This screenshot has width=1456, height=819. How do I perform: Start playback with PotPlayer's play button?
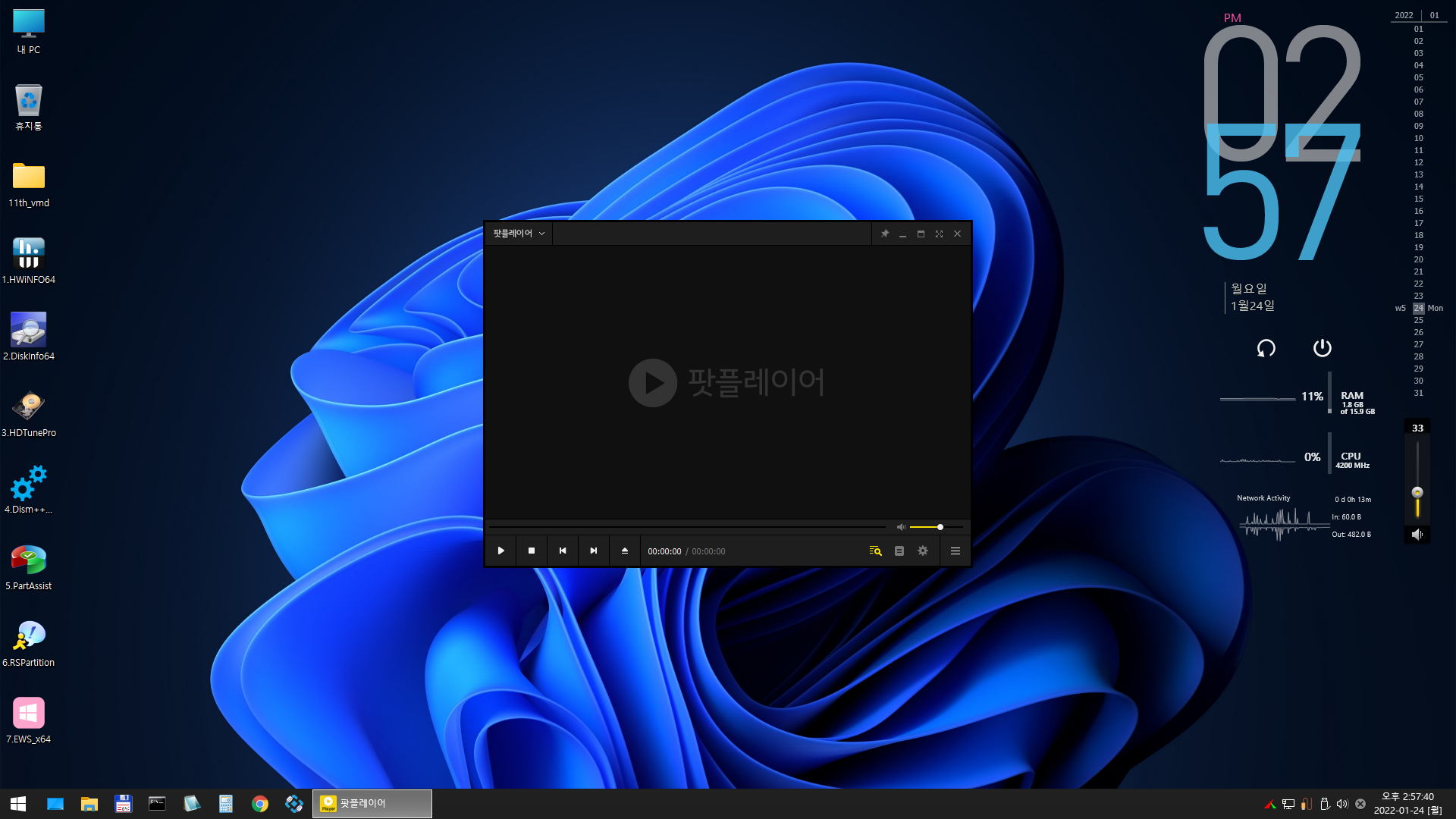coord(500,551)
